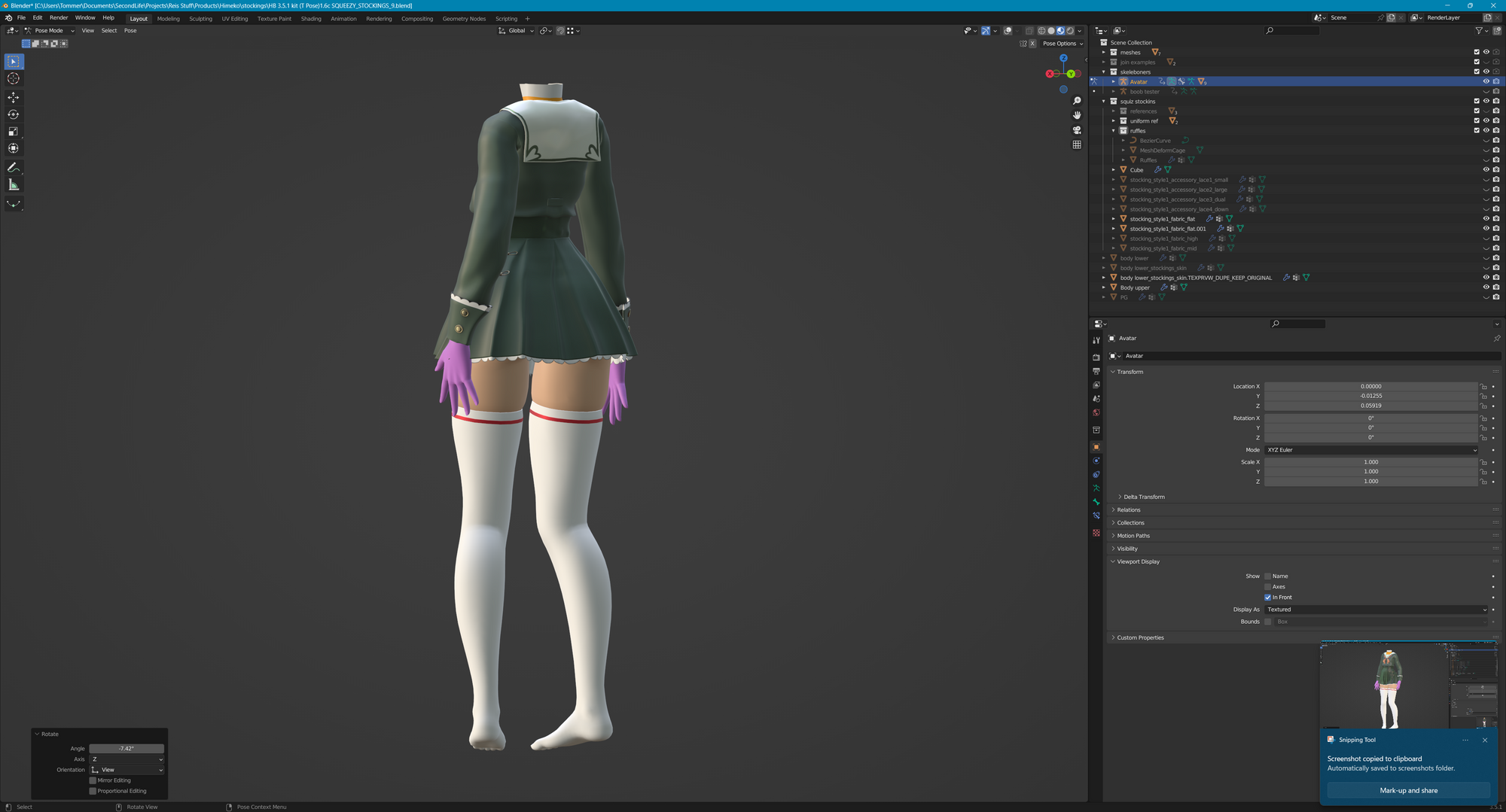Viewport: 1506px width, 812px height.
Task: Switch to the Sculpting workspace tab
Action: [200, 19]
